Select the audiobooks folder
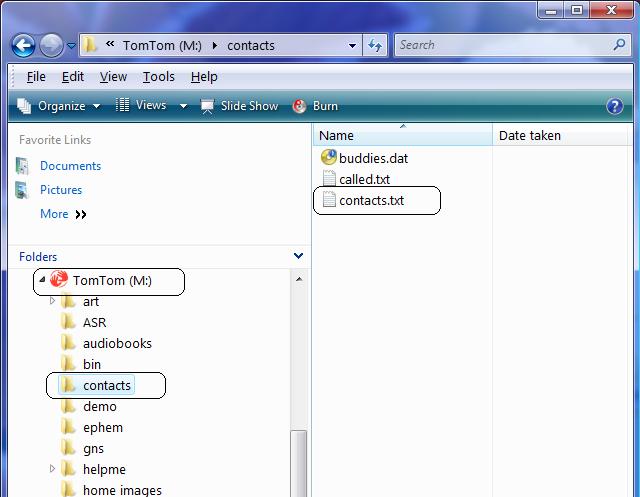The width and height of the screenshot is (640, 497). point(117,343)
